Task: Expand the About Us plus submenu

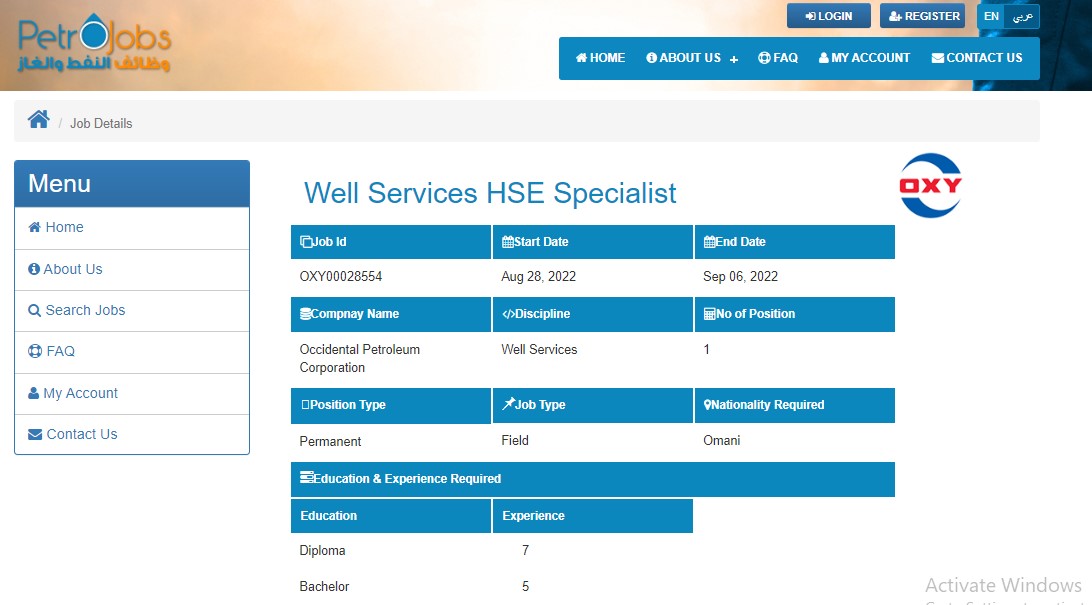Action: [733, 59]
